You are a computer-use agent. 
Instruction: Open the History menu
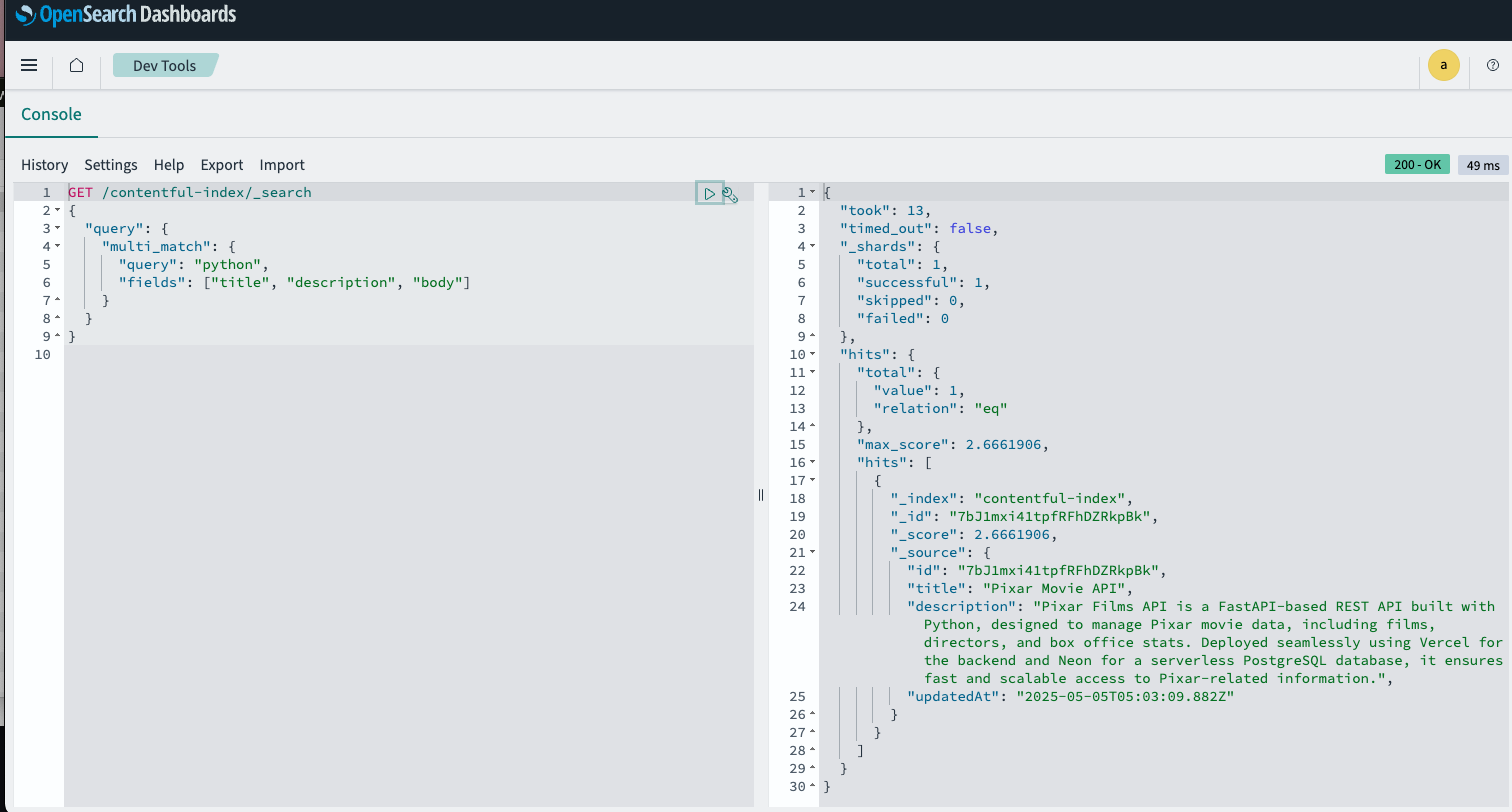(44, 164)
